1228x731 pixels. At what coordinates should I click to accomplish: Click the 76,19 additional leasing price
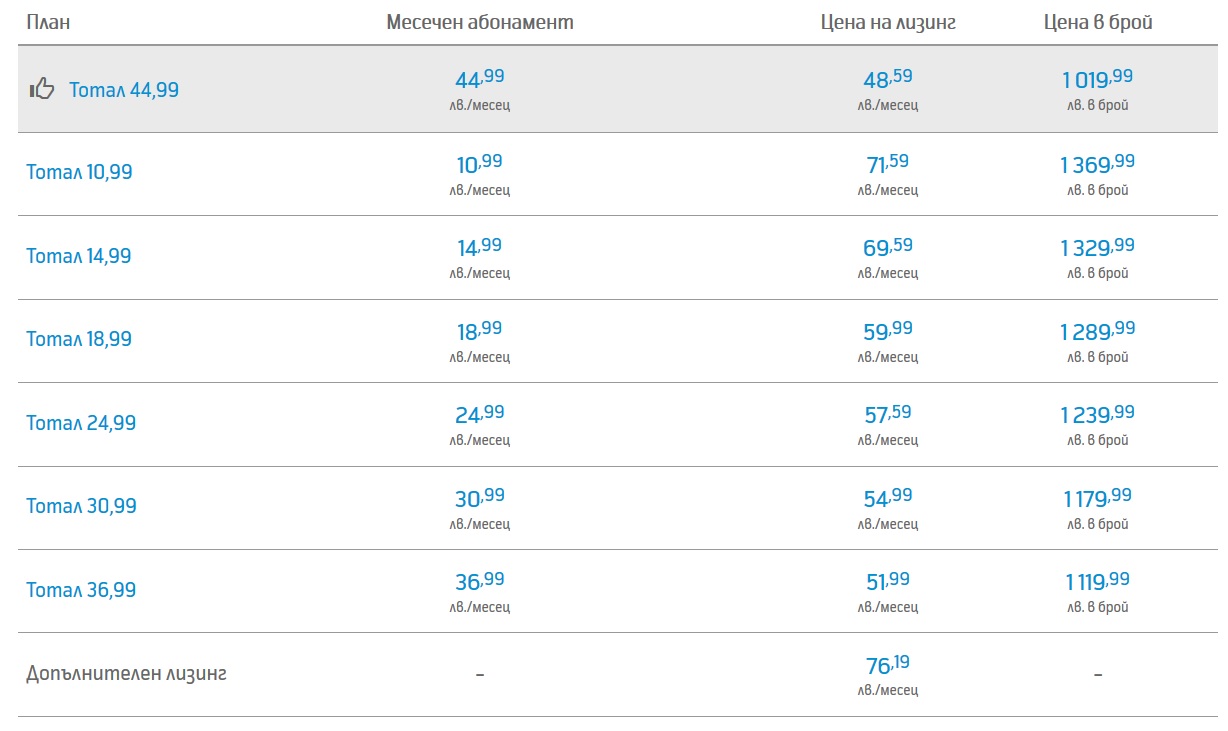pyautogui.click(x=888, y=664)
